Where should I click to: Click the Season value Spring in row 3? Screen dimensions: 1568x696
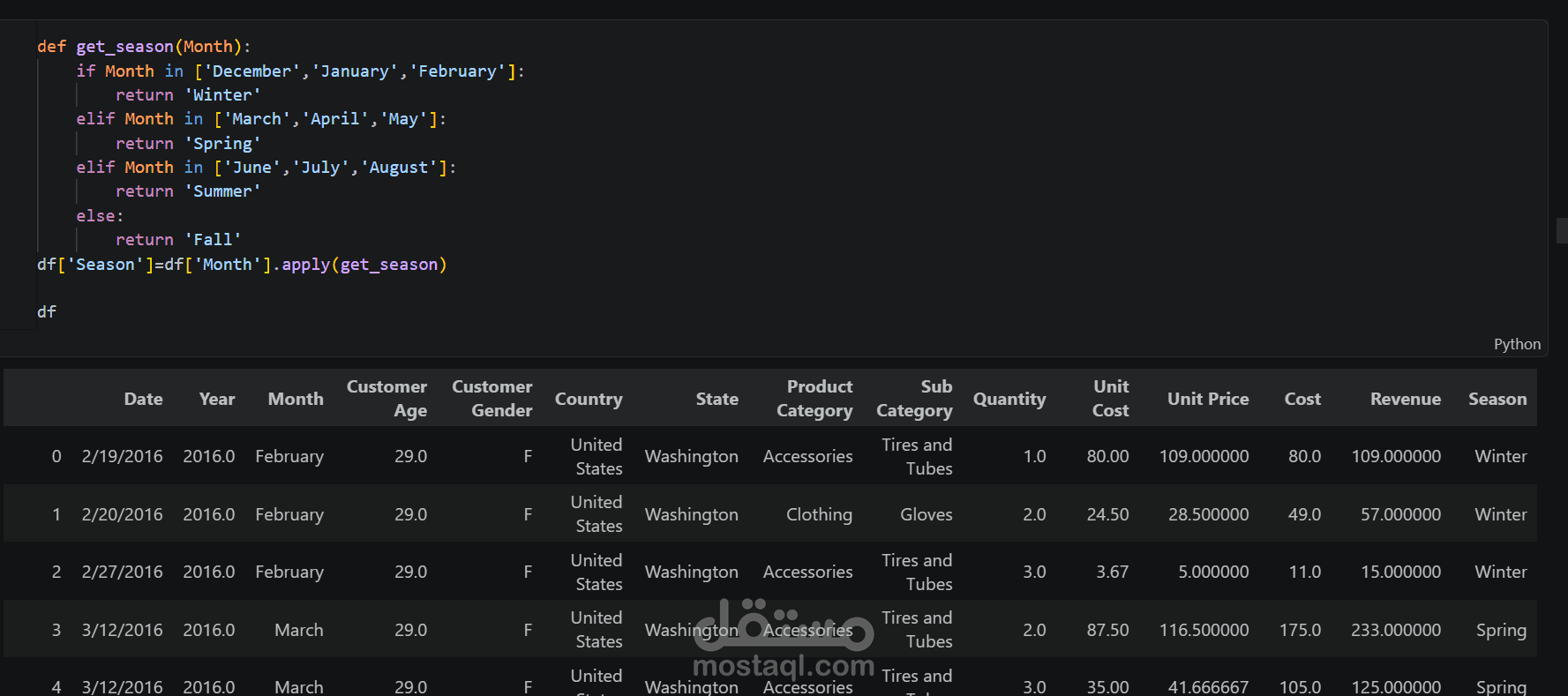[1501, 630]
